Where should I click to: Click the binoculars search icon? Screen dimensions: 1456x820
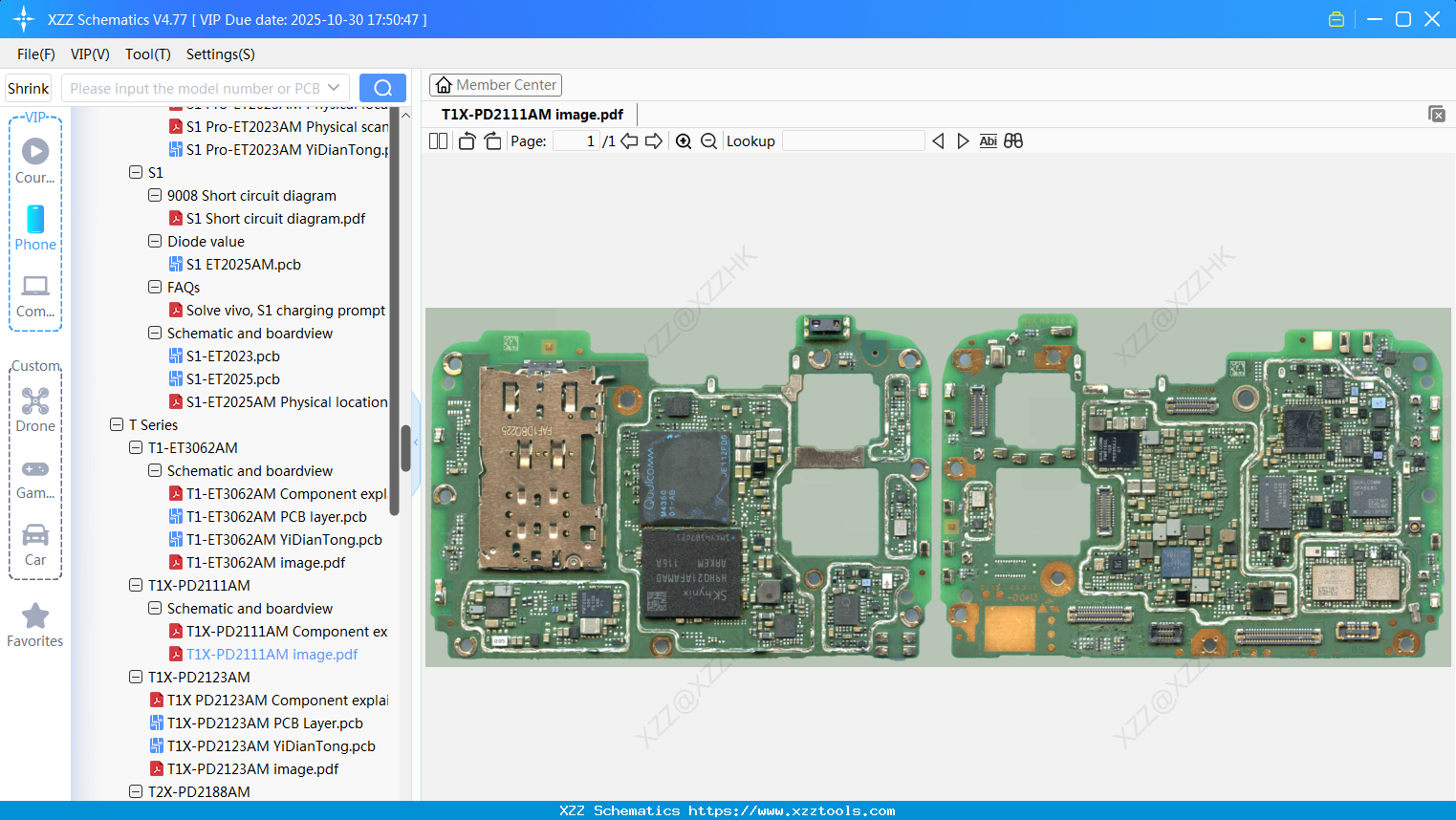[x=1013, y=141]
